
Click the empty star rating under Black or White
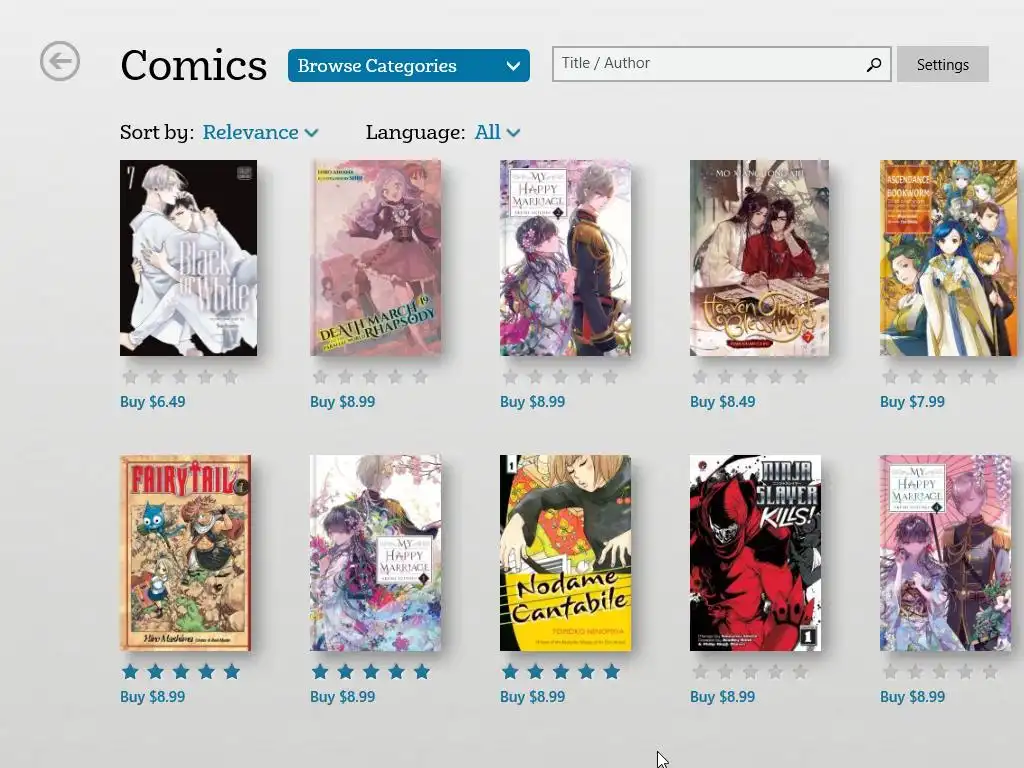pos(180,377)
